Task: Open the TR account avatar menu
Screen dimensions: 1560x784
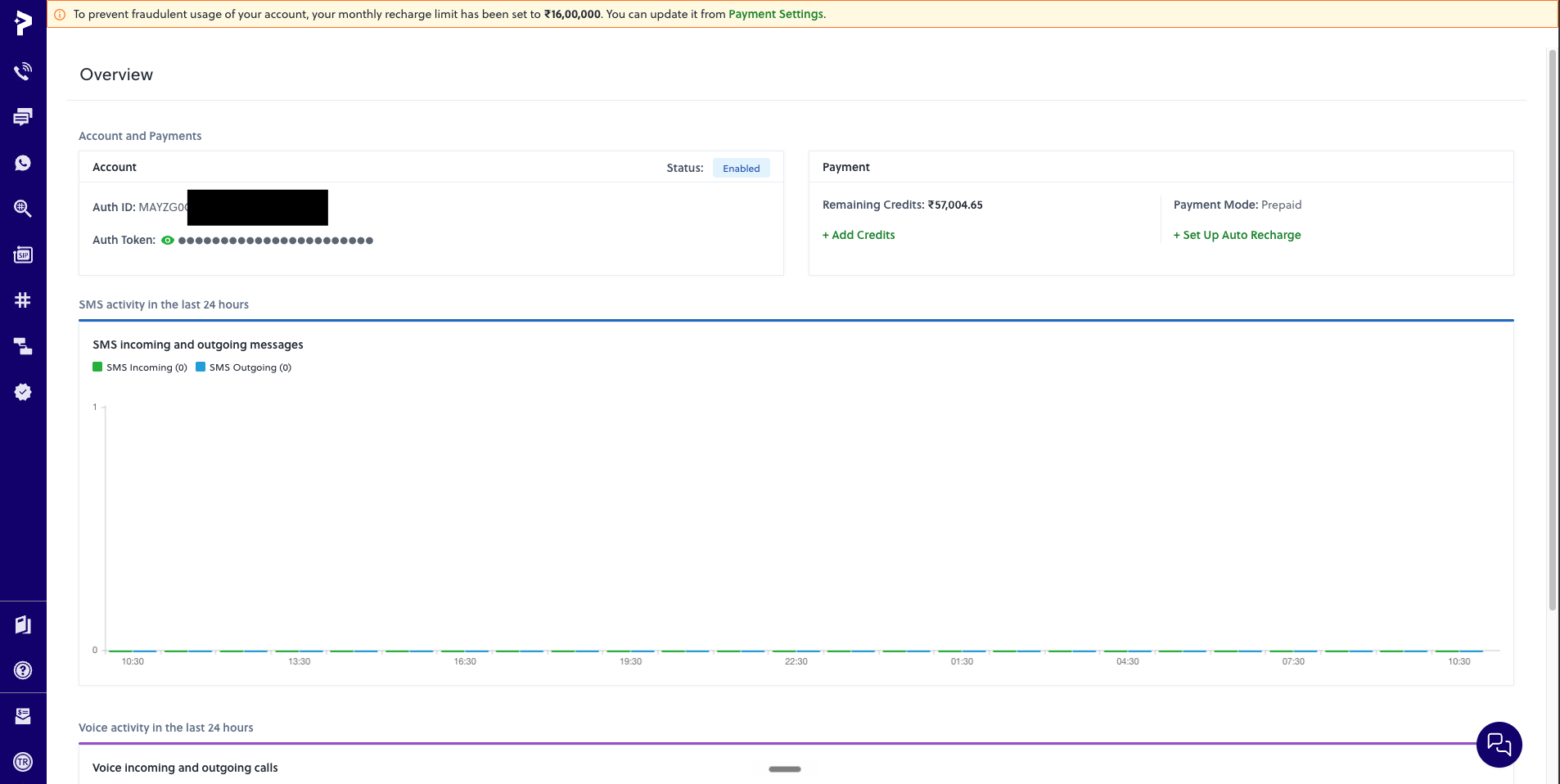Action: (x=23, y=762)
